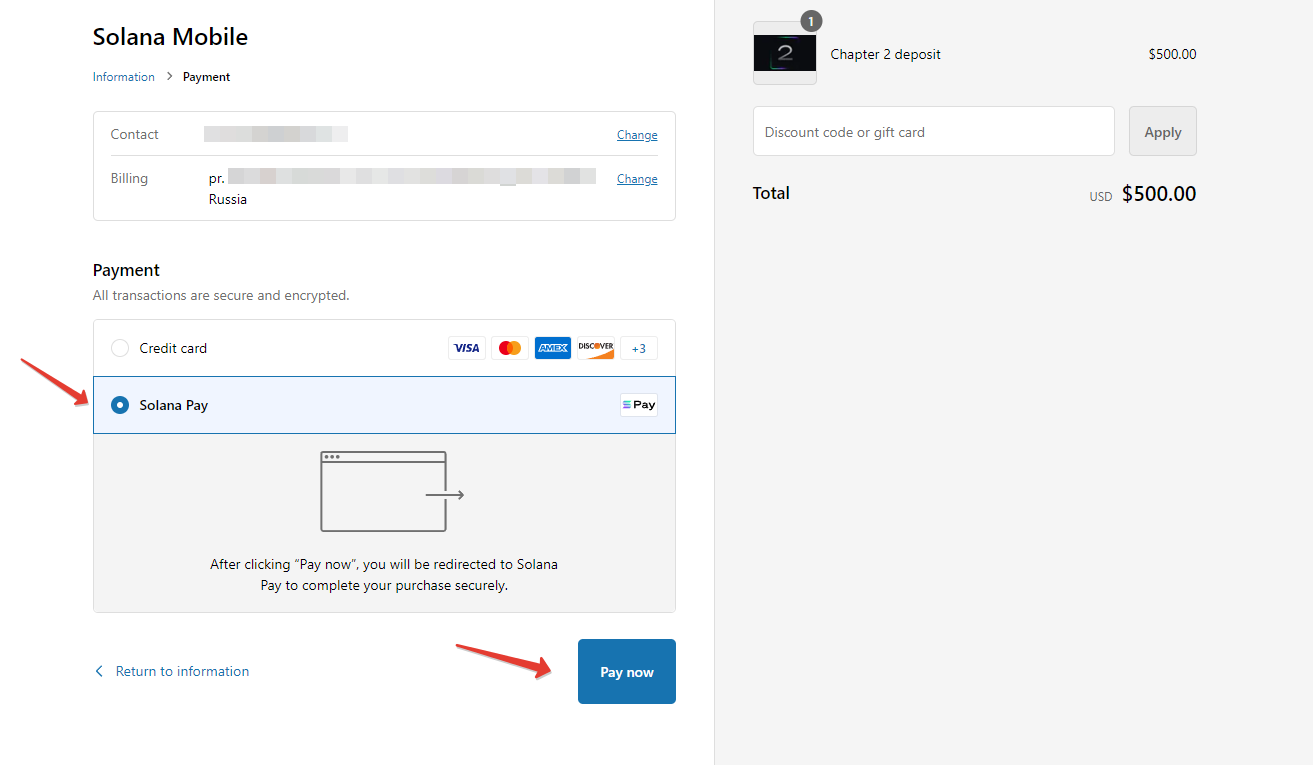Change the Billing address
Image resolution: width=1313 pixels, height=765 pixels.
[x=637, y=179]
